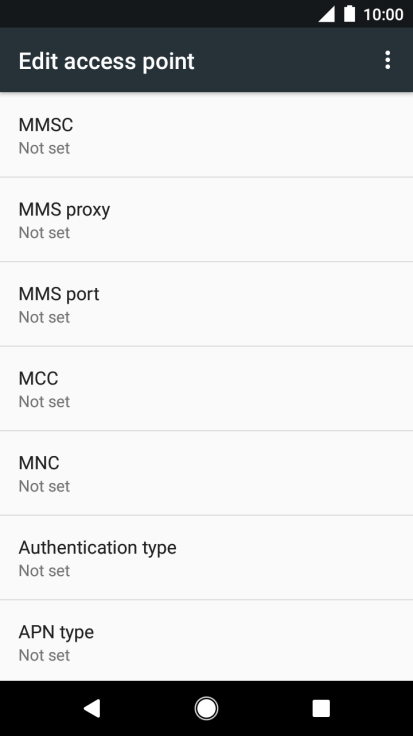The image size is (413, 736).
Task: Open the three-dot overflow menu
Action: tap(387, 61)
